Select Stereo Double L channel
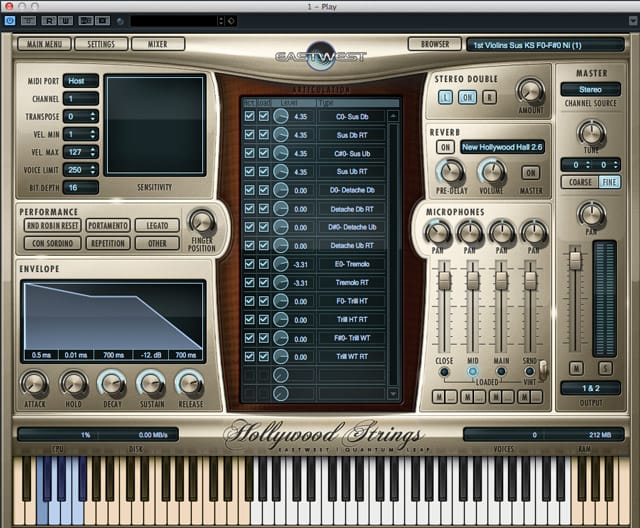 click(x=445, y=97)
